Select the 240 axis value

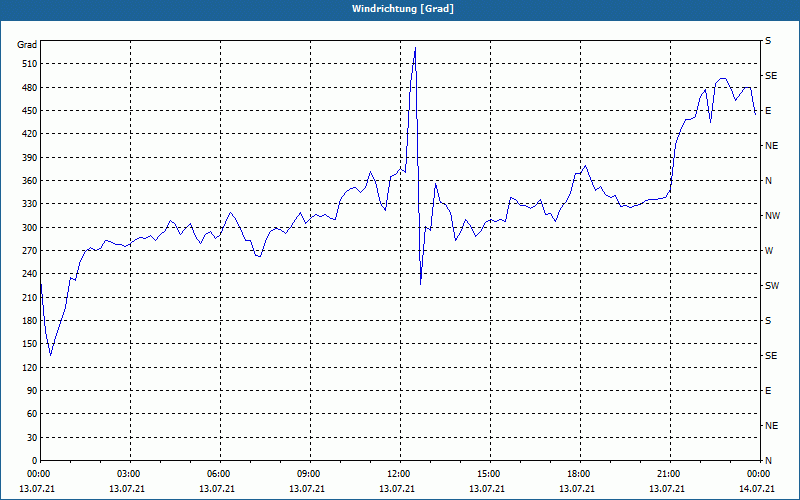[30, 274]
